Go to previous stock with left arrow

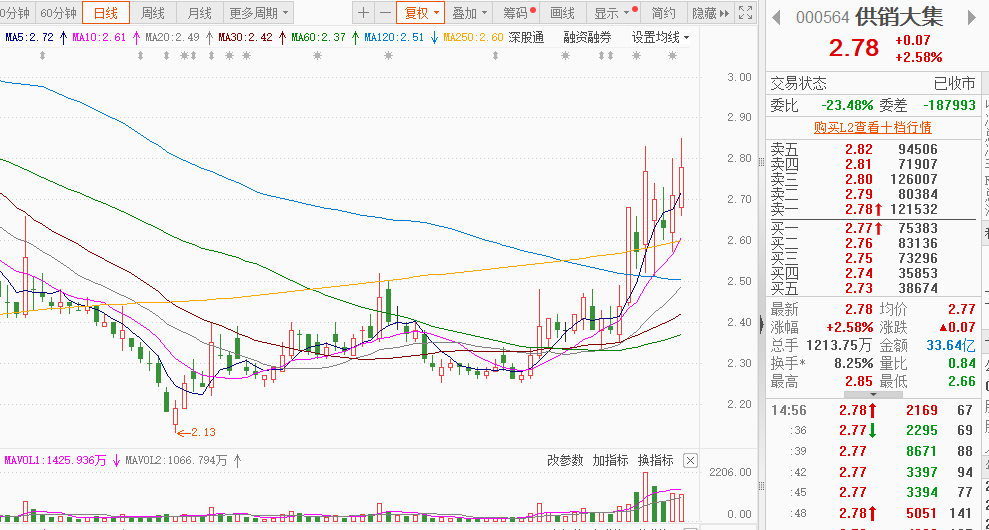(x=776, y=17)
